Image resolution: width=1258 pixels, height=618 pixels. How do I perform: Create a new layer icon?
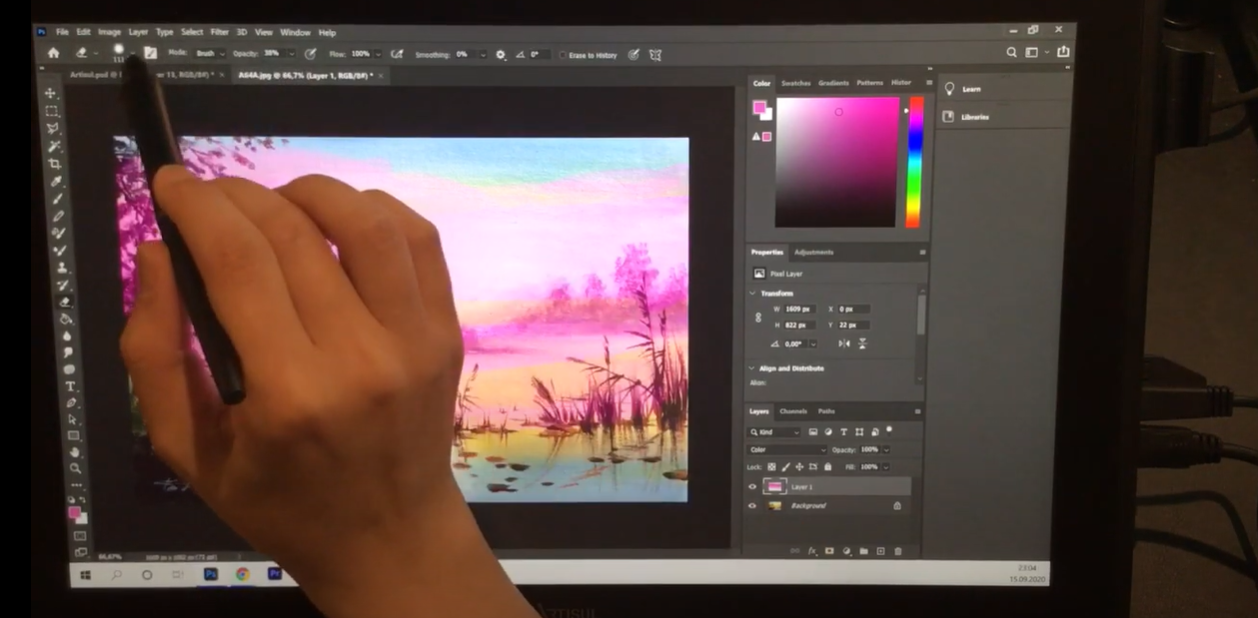click(x=881, y=551)
